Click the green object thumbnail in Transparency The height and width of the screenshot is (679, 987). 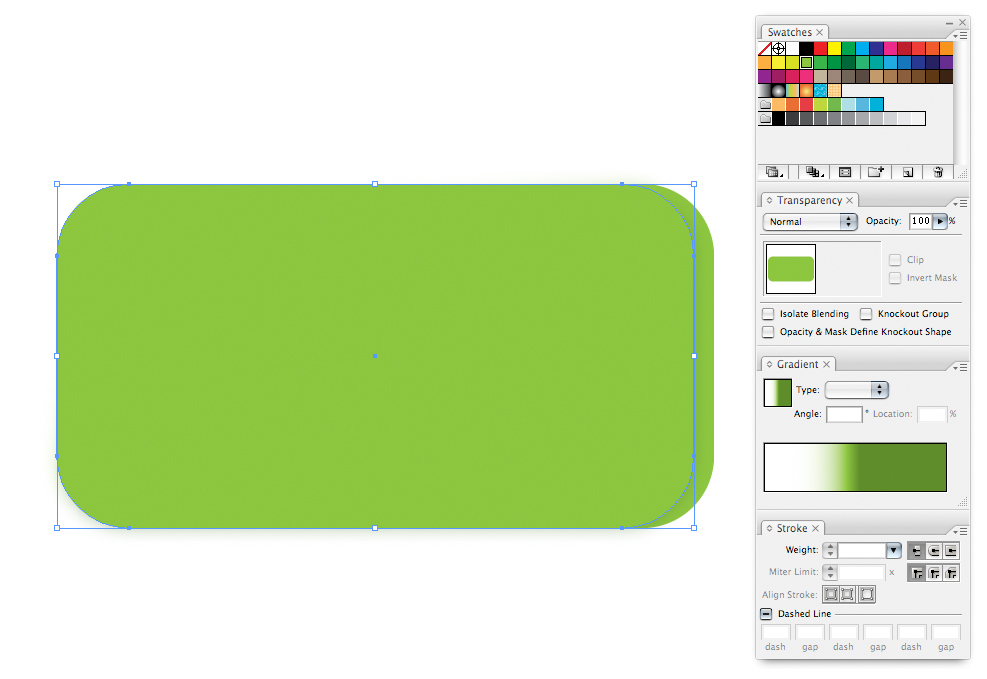point(791,269)
